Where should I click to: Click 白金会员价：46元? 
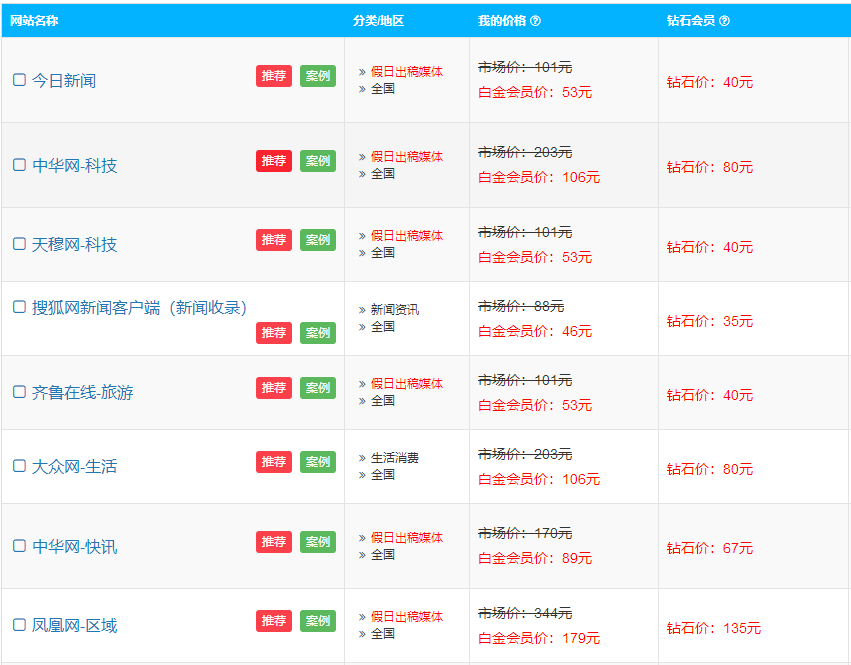coord(535,331)
